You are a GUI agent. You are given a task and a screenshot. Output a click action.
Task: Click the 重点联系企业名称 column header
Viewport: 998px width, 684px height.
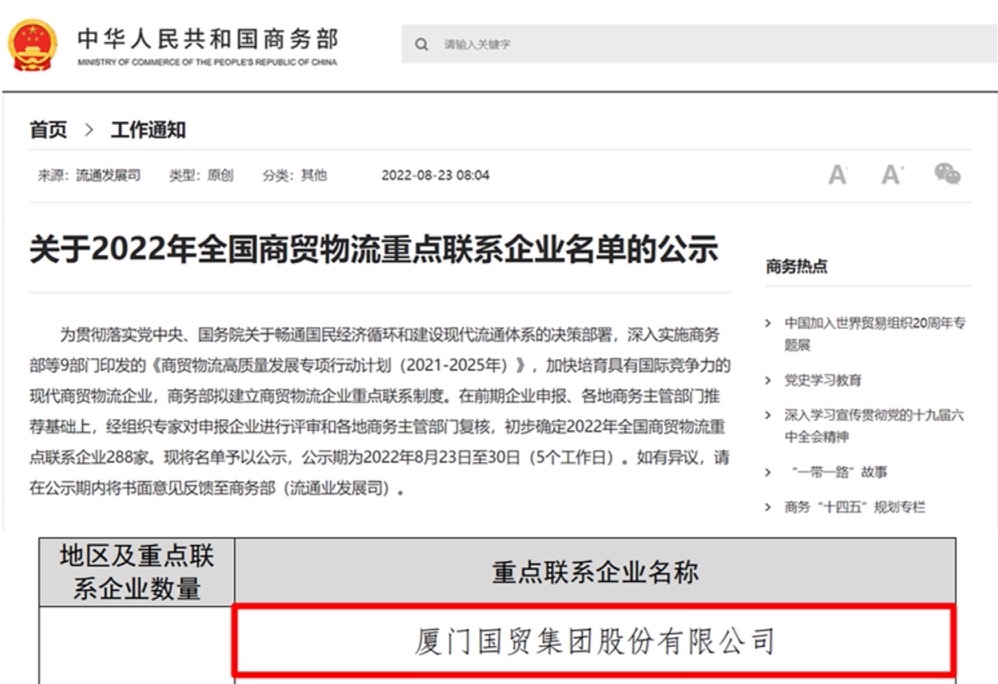pyautogui.click(x=594, y=571)
